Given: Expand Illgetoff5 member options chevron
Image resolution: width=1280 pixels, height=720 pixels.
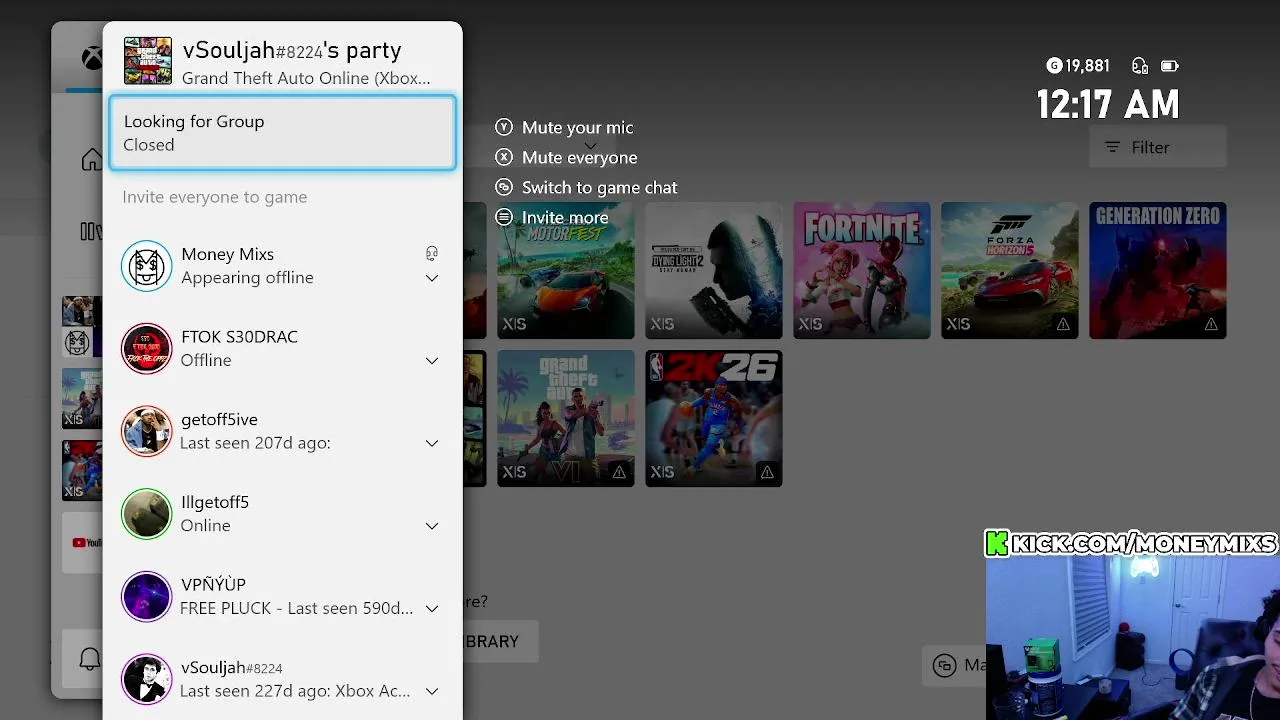Looking at the screenshot, I should [x=432, y=526].
